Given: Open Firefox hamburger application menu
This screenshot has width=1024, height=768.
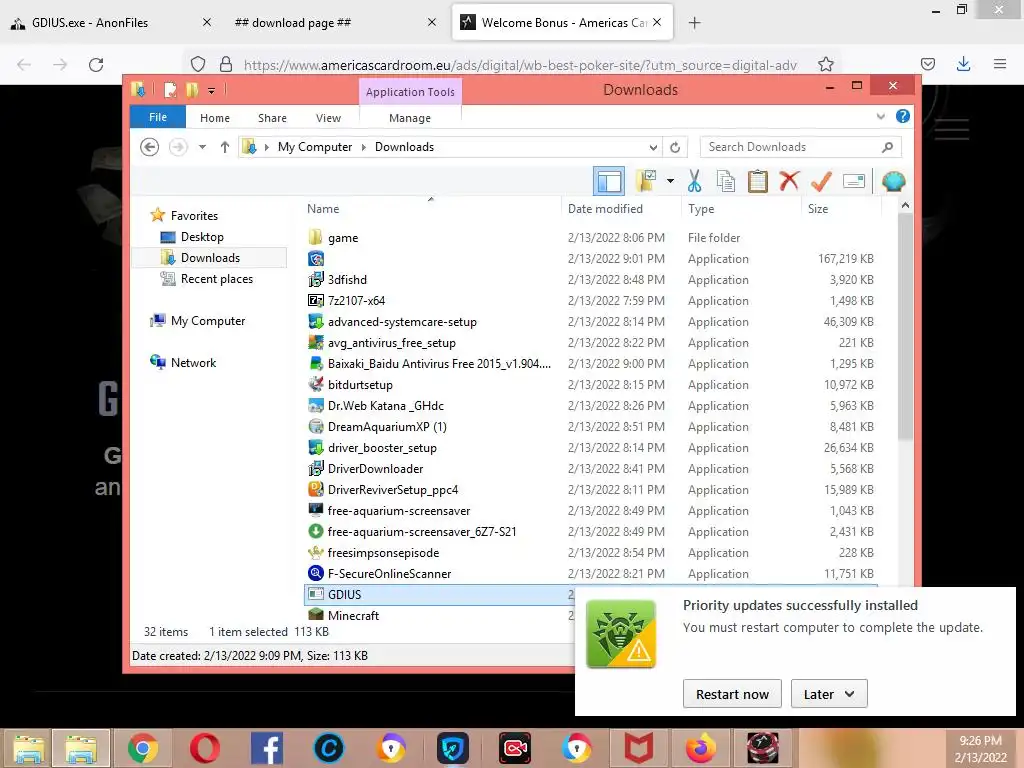Looking at the screenshot, I should pos(1000,64).
